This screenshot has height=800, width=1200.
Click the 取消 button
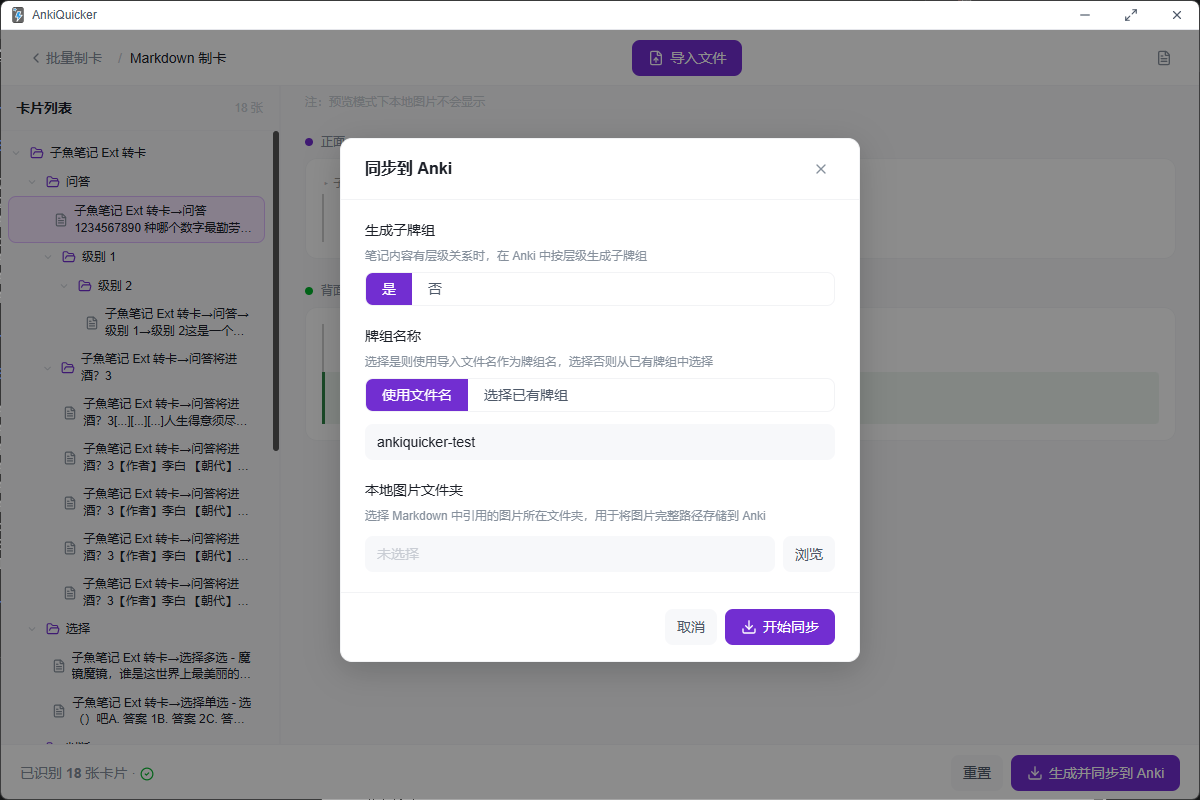click(691, 627)
